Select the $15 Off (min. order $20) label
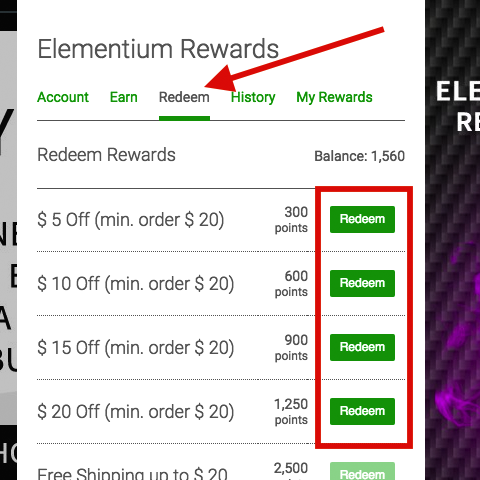 tap(136, 348)
